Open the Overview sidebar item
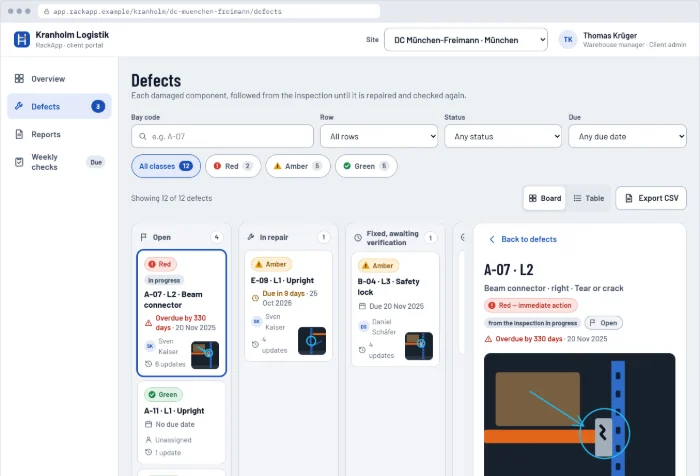 pos(59,79)
